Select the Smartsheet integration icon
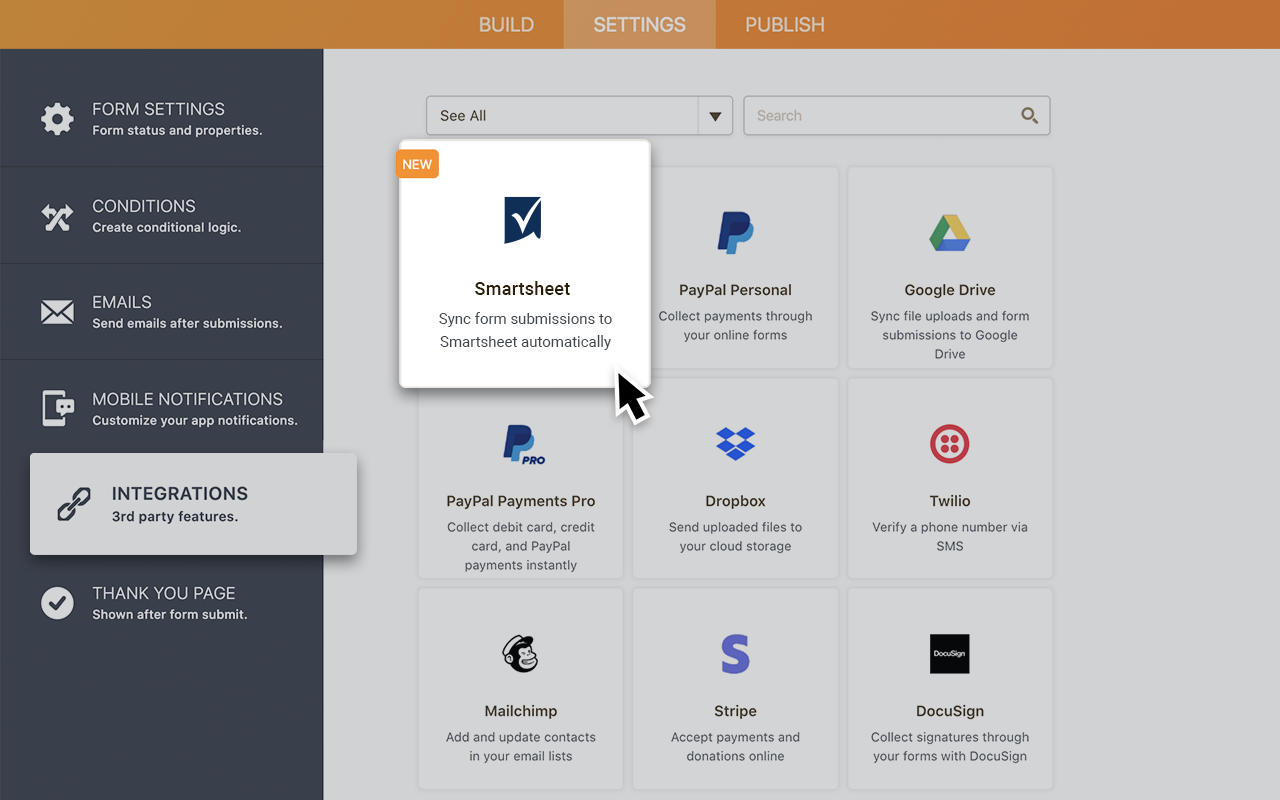 (x=522, y=219)
